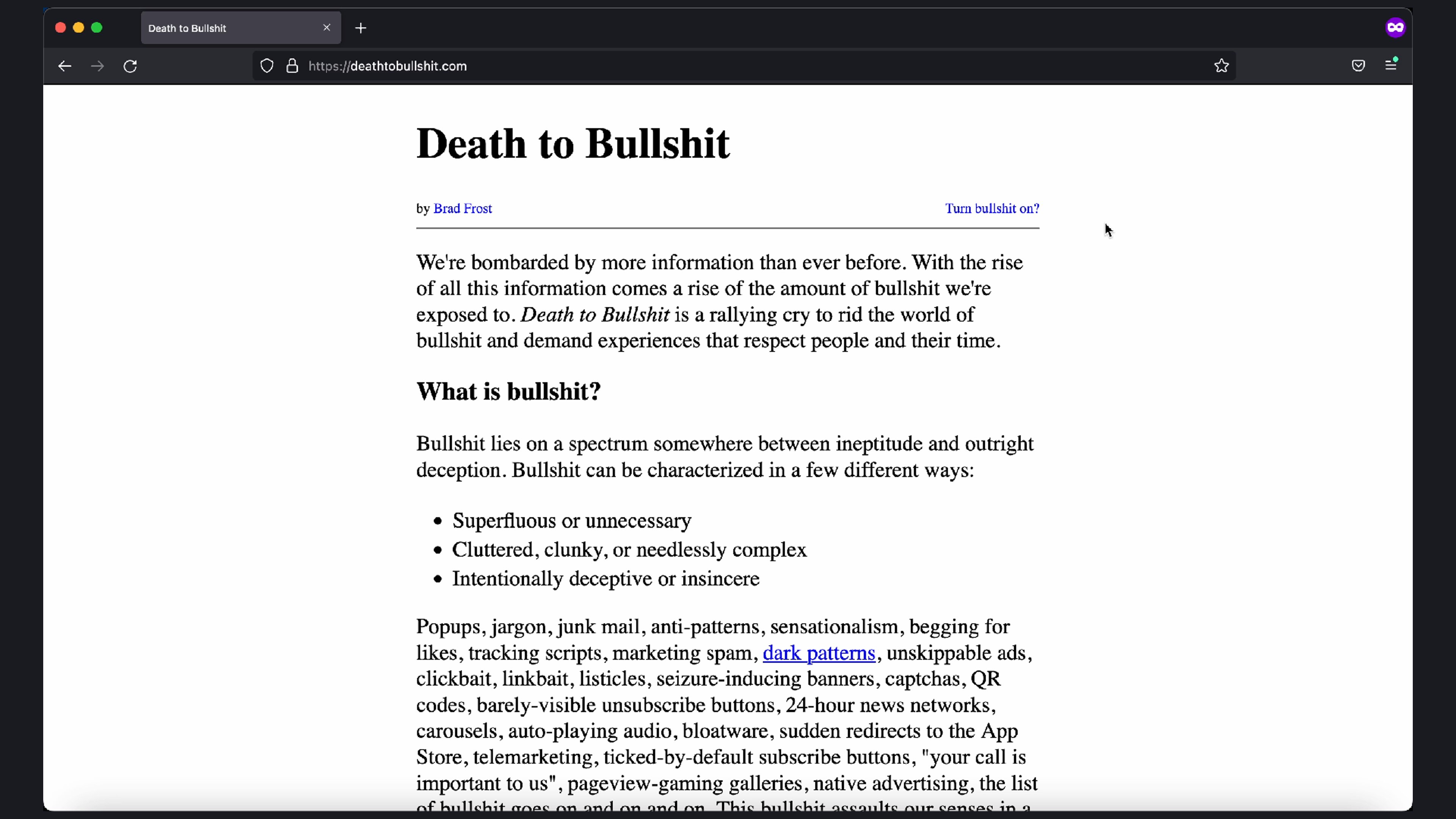Image resolution: width=1456 pixels, height=819 pixels.
Task: Click the back navigation arrow
Action: coord(64,66)
